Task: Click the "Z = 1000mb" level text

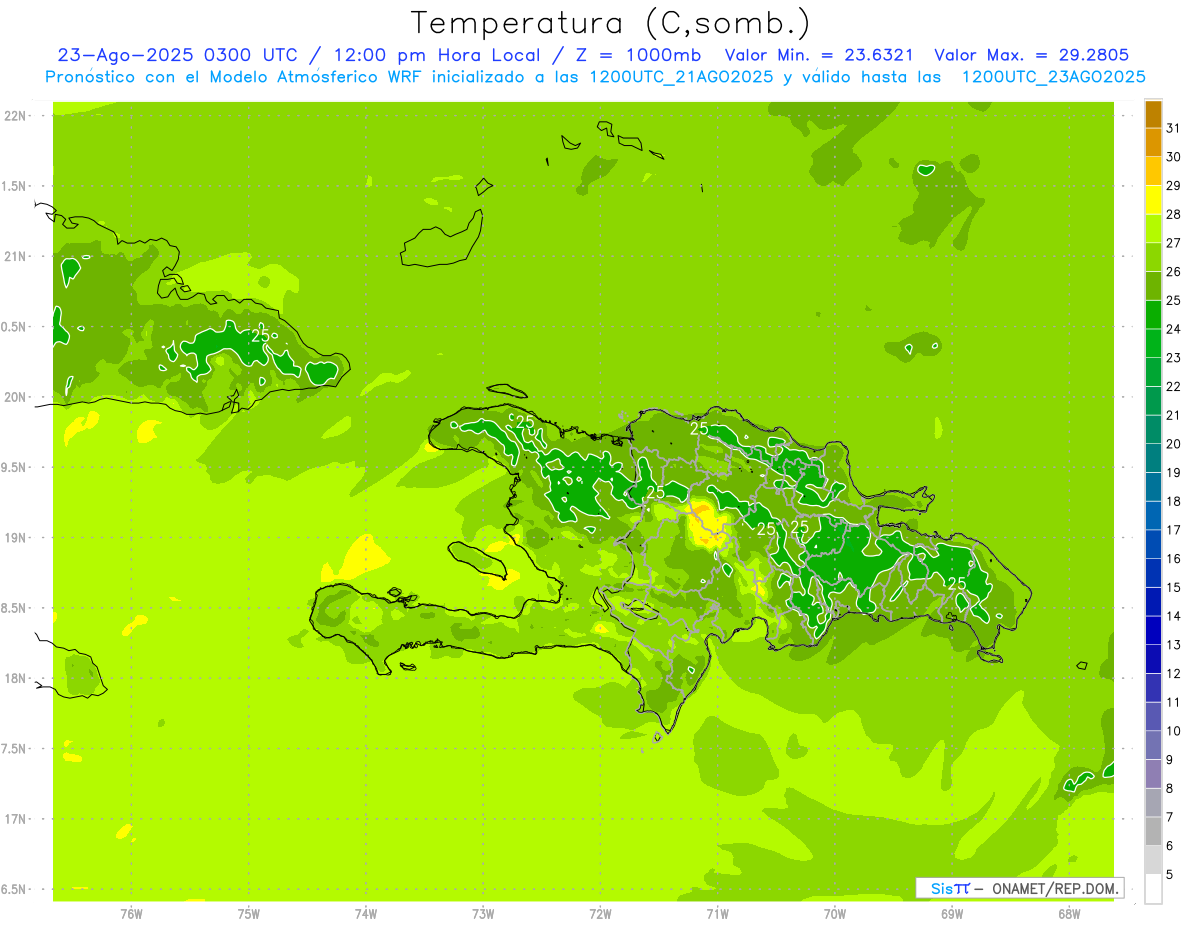Action: [638, 55]
